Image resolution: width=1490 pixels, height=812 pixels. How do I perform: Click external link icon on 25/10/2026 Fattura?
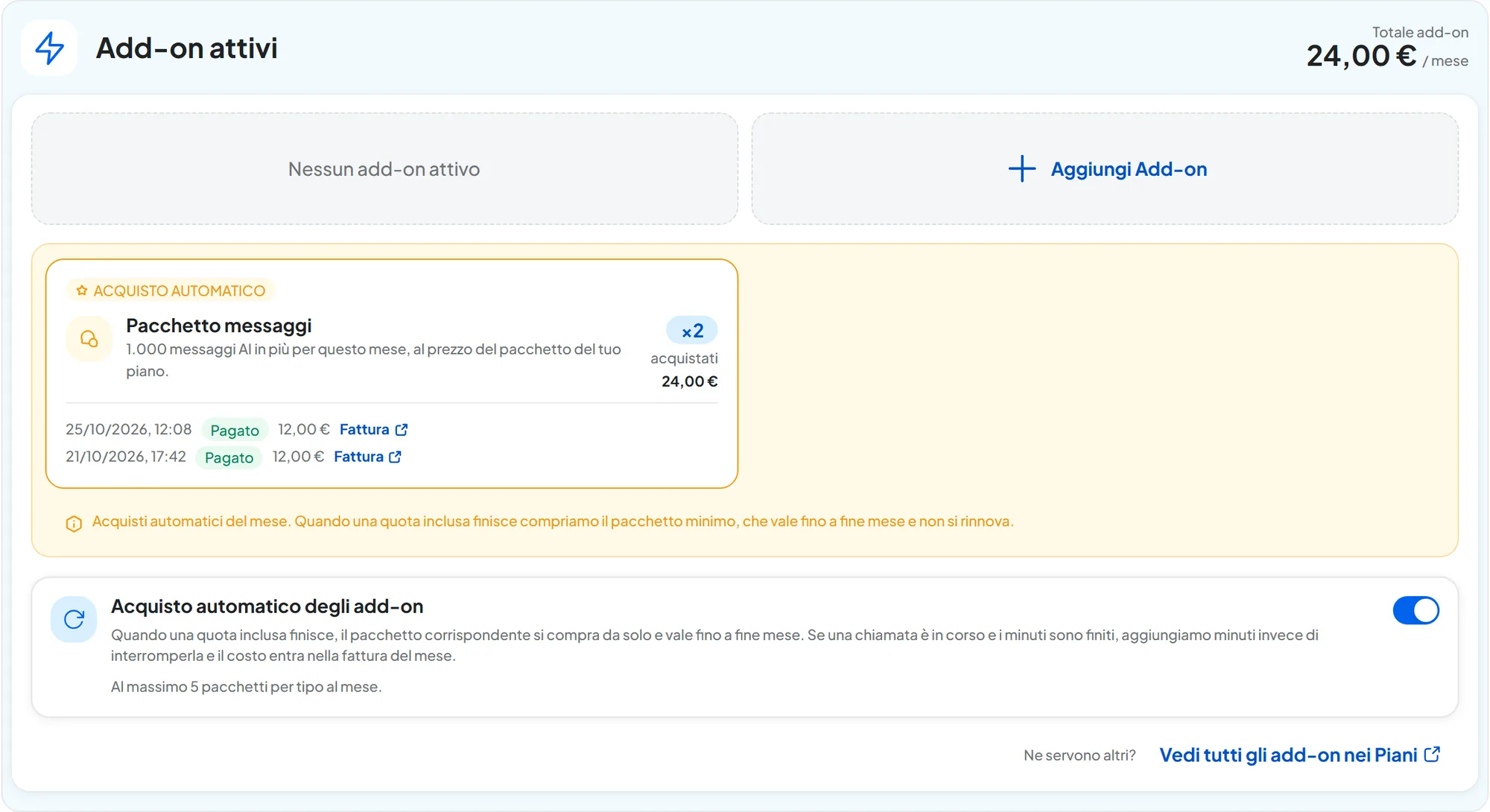coord(402,430)
